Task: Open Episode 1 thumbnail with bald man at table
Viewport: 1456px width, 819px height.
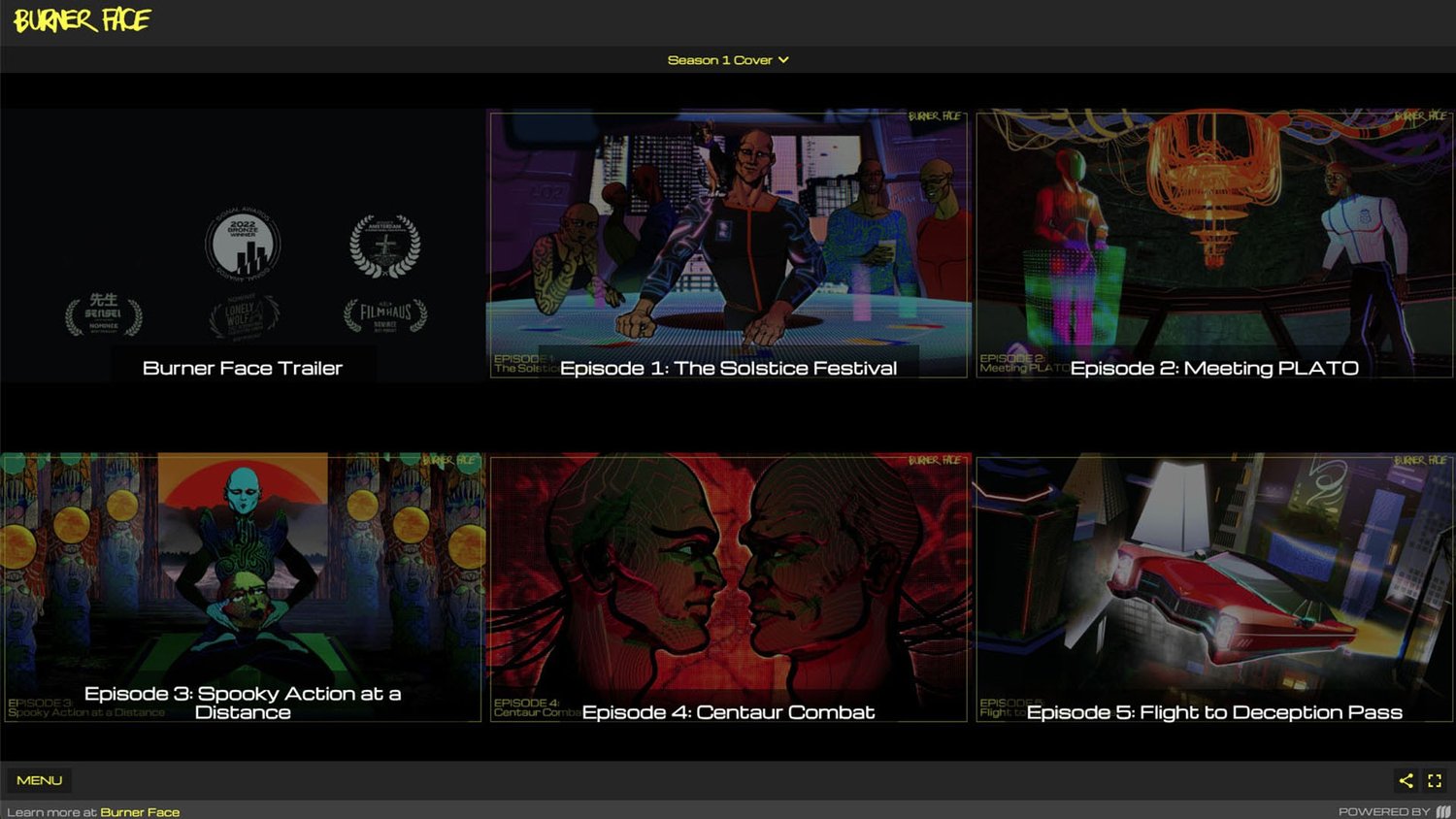Action: [728, 233]
